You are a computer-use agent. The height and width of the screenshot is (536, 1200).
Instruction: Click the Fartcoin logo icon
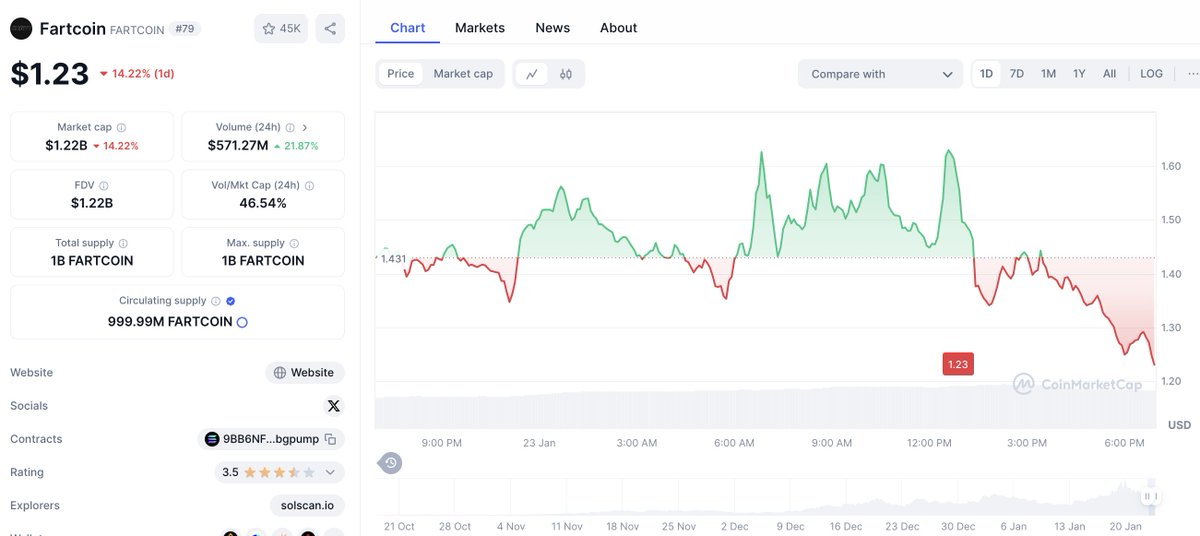point(21,29)
